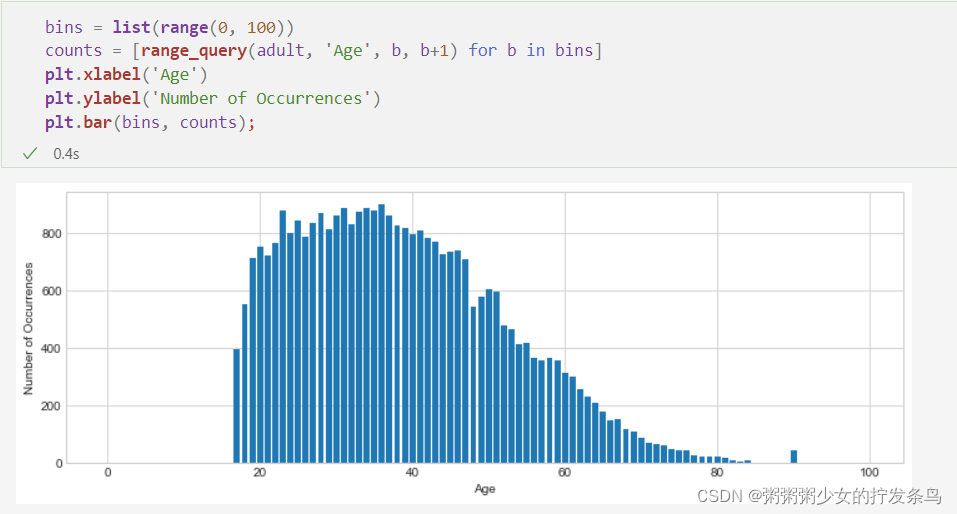Click the line plt.bar(bins, counts);
This screenshot has height=514, width=957.
pos(150,122)
